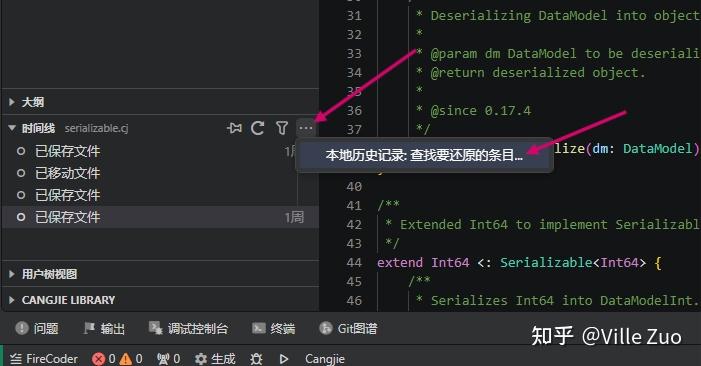Click the debug bug icon in status bar

tap(257, 358)
